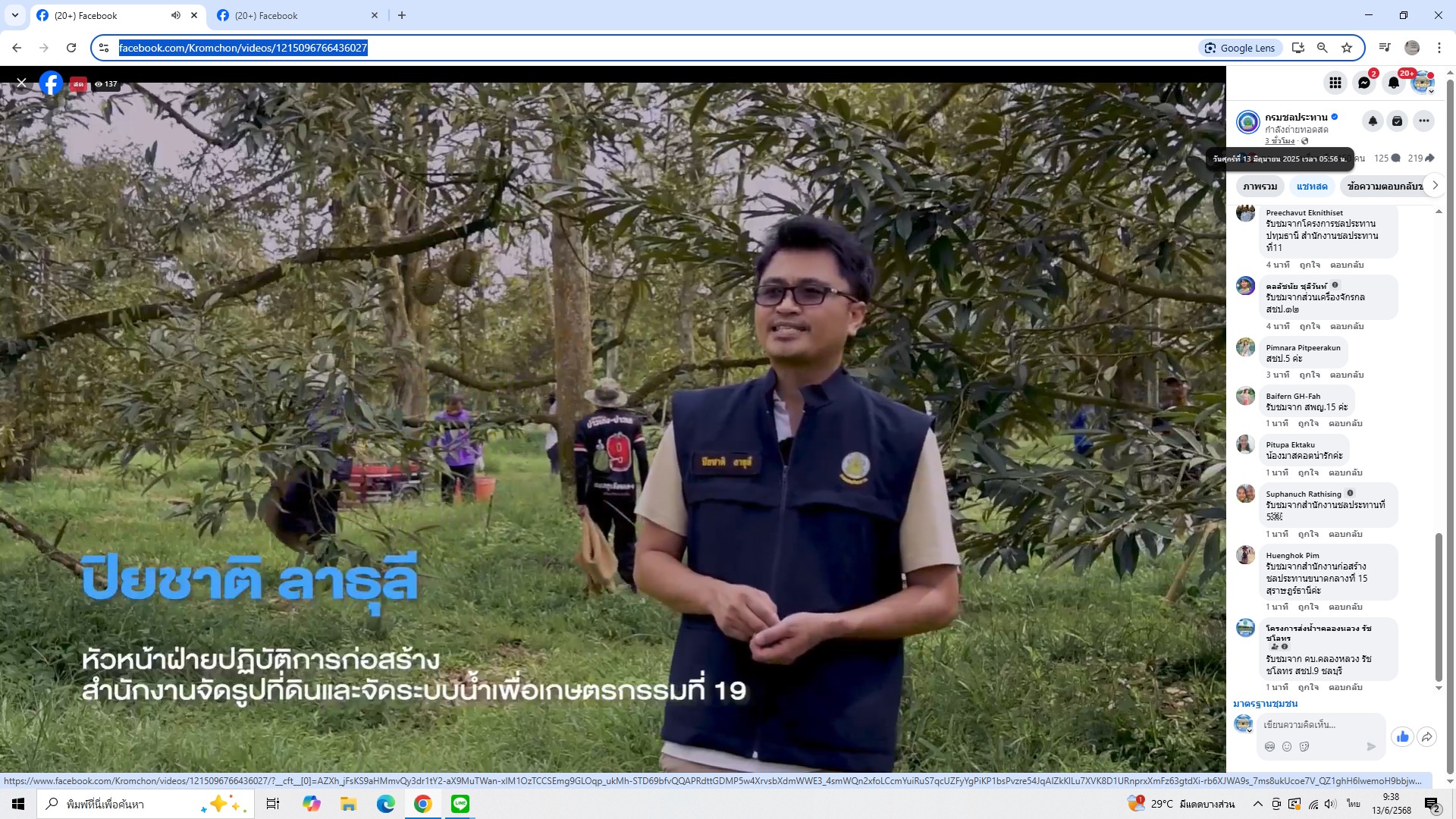Open the volume control in system tray

pos(1331,804)
